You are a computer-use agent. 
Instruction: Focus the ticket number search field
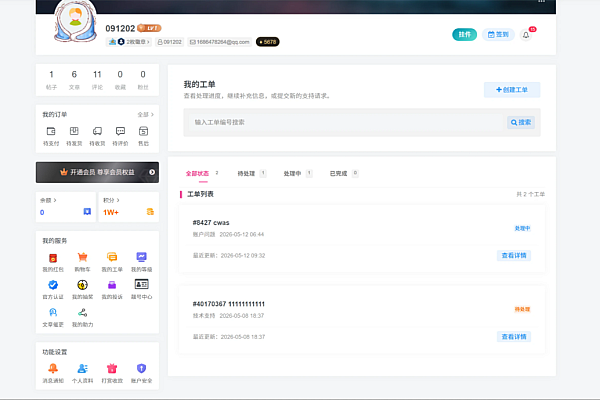tap(346, 122)
